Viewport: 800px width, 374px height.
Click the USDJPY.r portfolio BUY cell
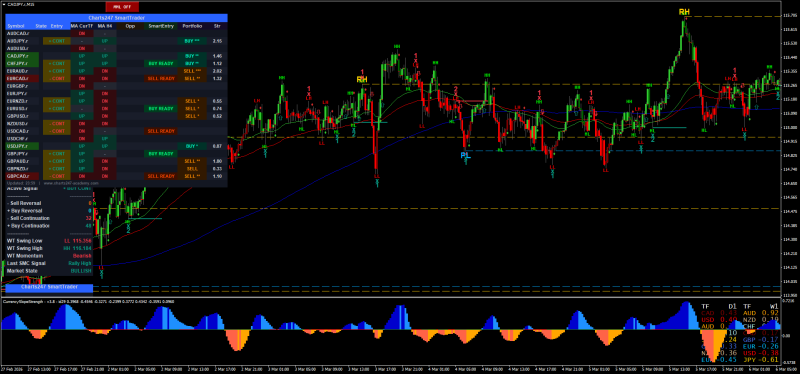(x=192, y=146)
